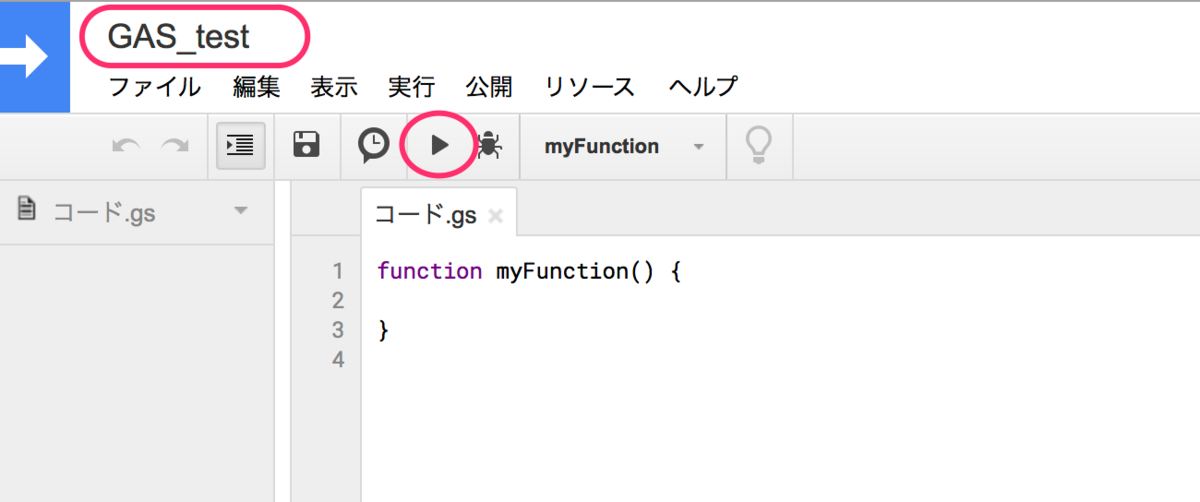Viewport: 1200px width, 502px height.
Task: Rename the project title GAS_test
Action: pos(179,36)
